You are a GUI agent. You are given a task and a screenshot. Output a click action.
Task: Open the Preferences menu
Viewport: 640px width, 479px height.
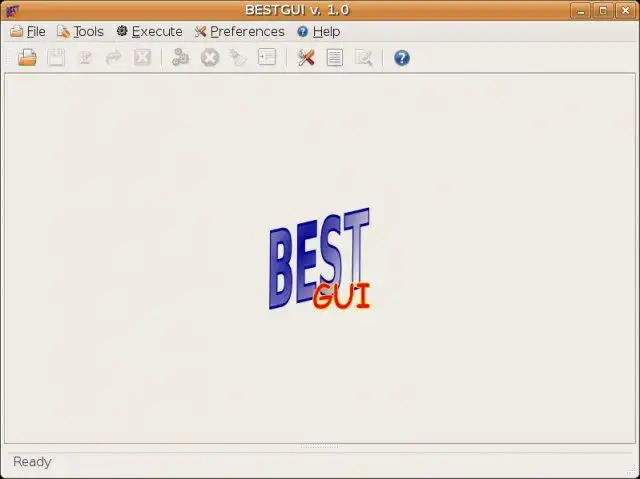[x=240, y=32]
